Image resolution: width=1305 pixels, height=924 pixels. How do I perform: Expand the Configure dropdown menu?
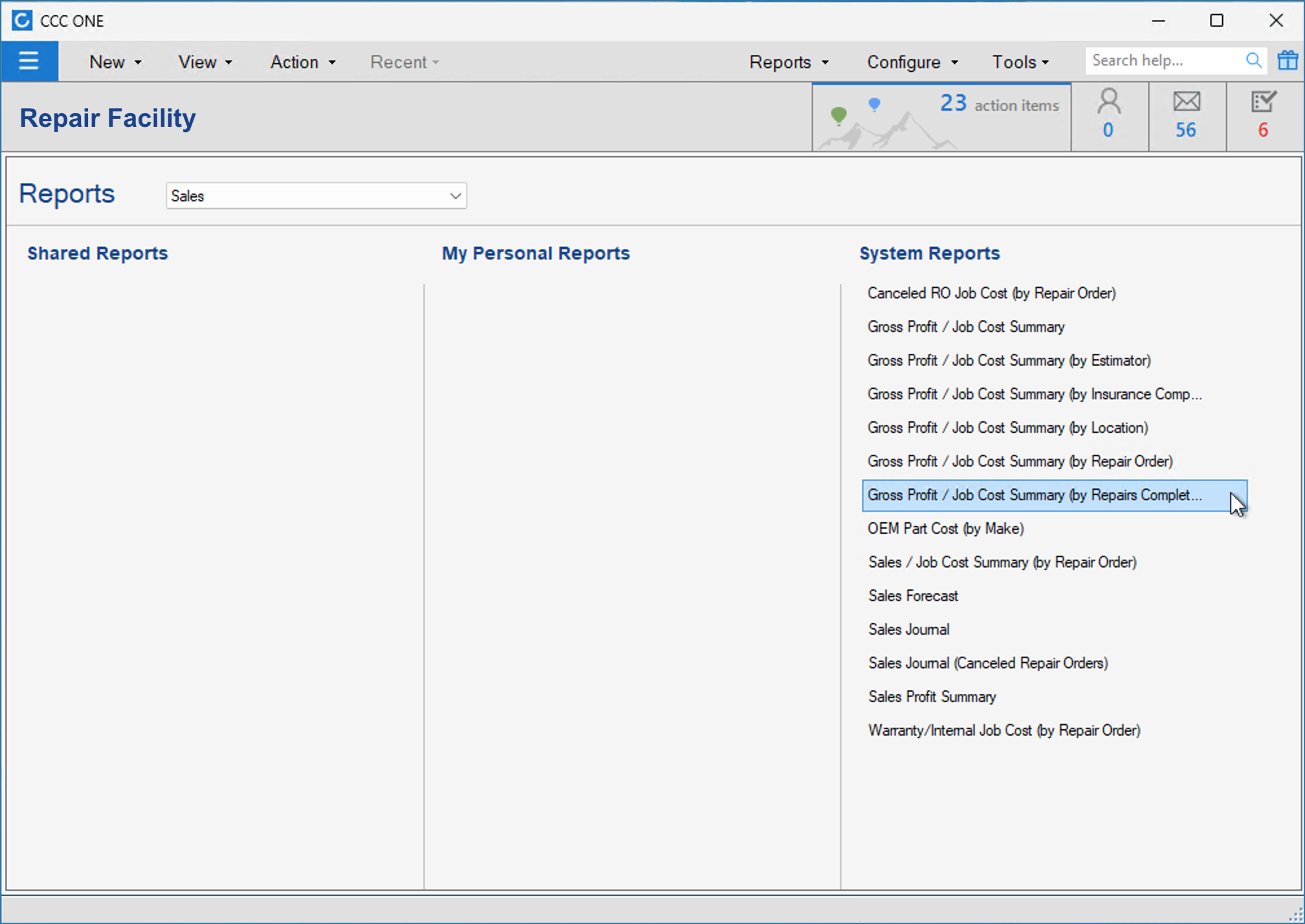[912, 62]
